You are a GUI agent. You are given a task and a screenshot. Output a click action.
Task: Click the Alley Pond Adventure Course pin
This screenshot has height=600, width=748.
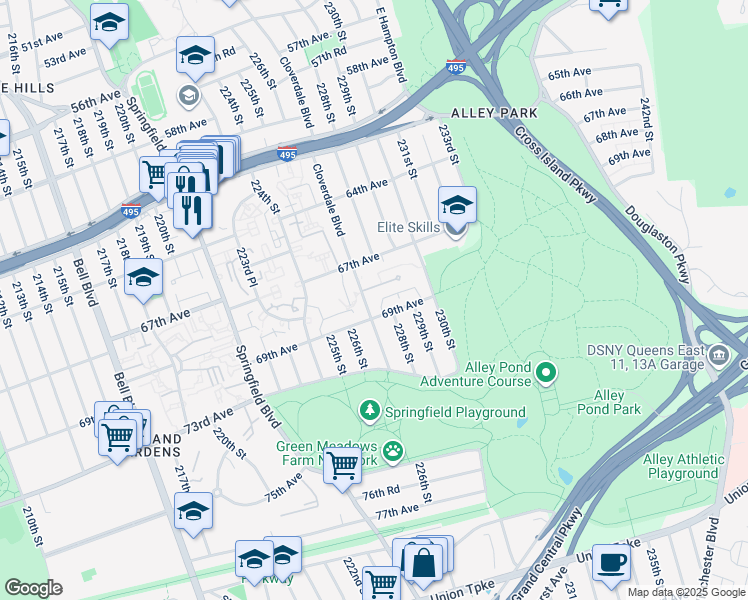point(547,373)
